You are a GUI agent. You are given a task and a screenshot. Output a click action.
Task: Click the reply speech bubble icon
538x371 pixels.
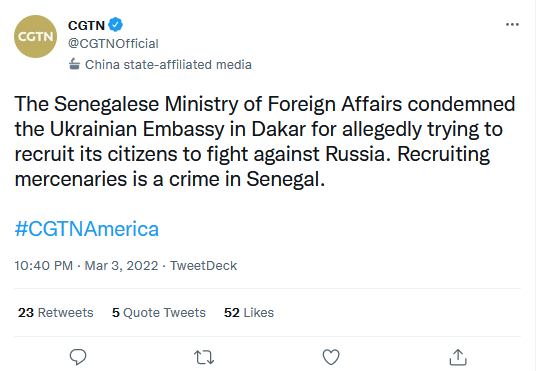[78, 357]
